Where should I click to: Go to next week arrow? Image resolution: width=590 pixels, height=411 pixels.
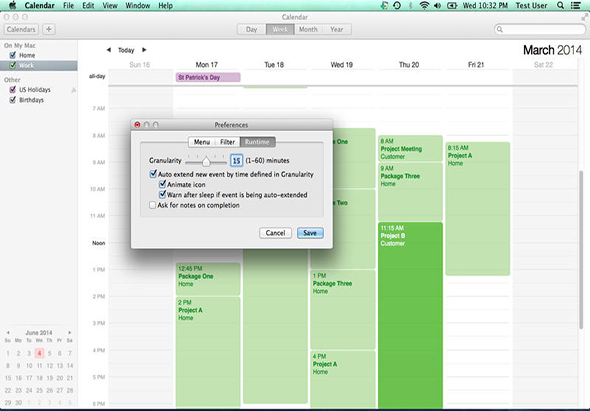(x=144, y=50)
